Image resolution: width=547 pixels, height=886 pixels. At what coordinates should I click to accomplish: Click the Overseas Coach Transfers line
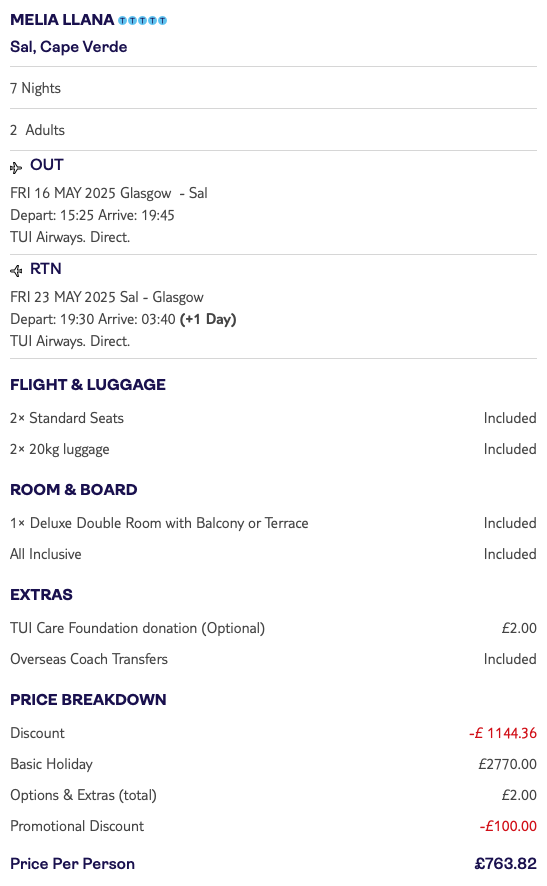click(274, 659)
